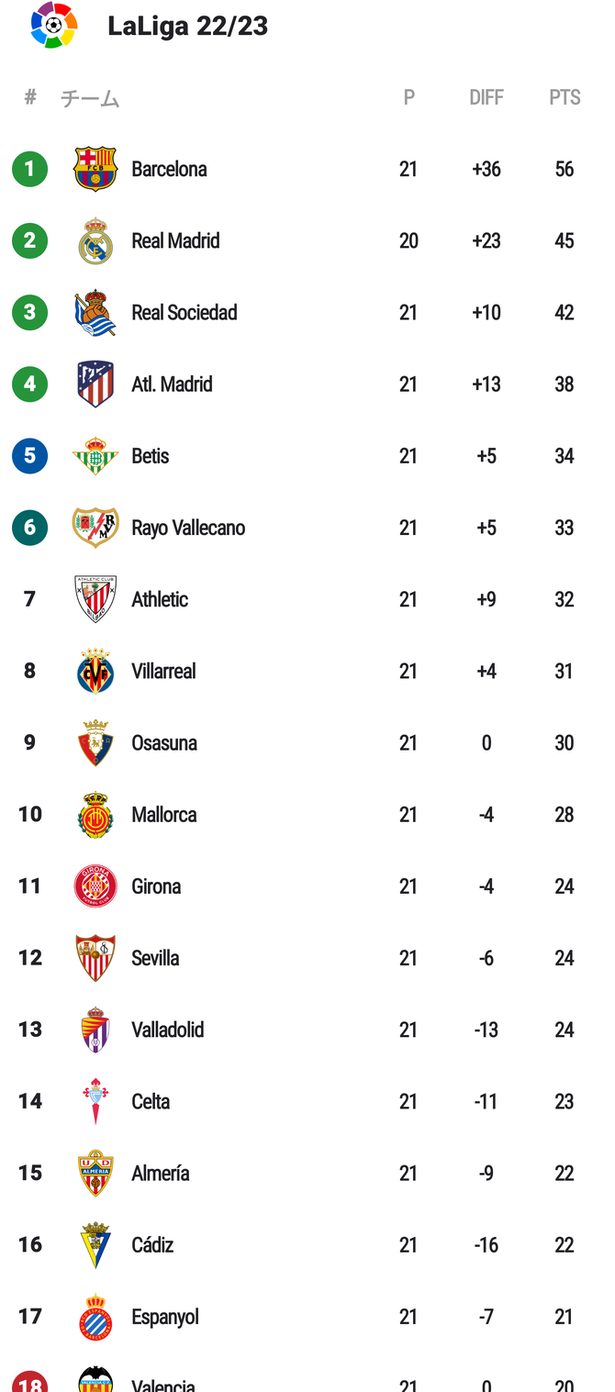The width and height of the screenshot is (615, 1392).
Task: Click the green position 1 badge
Action: pyautogui.click(x=30, y=169)
